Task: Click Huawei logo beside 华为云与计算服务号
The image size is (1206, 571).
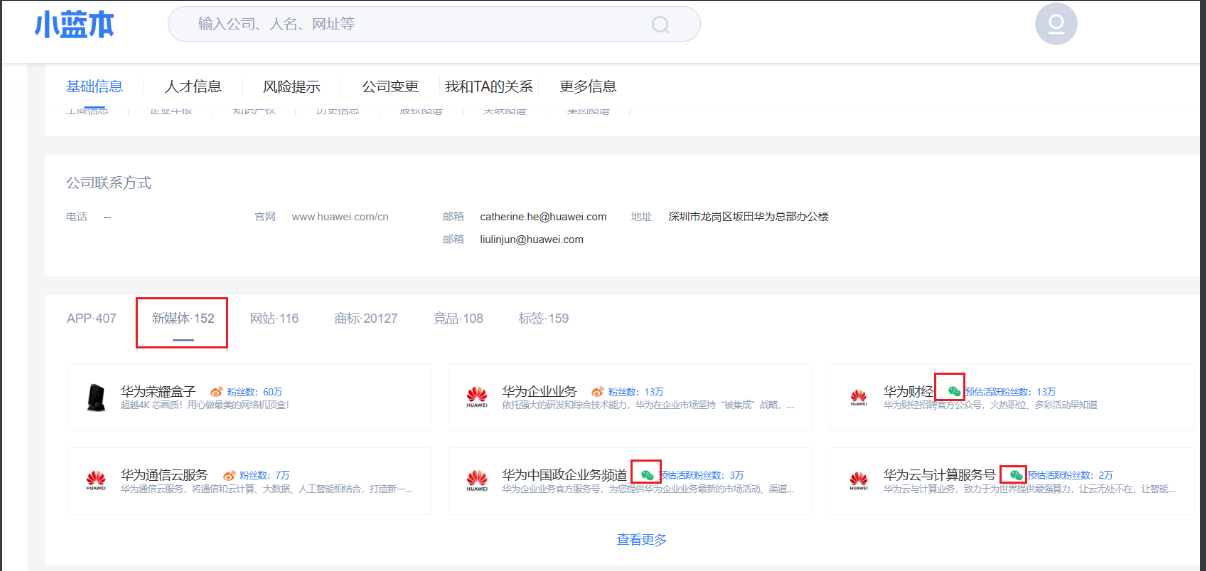Action: pyautogui.click(x=858, y=481)
